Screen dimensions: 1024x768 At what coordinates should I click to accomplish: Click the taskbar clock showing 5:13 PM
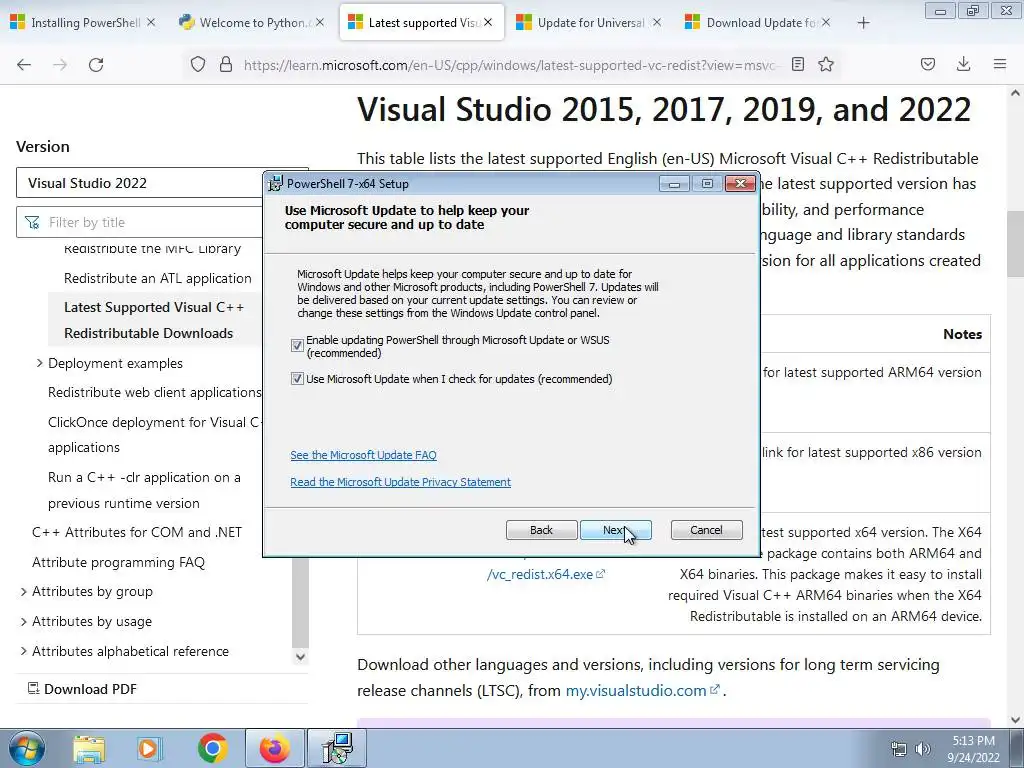tap(974, 749)
